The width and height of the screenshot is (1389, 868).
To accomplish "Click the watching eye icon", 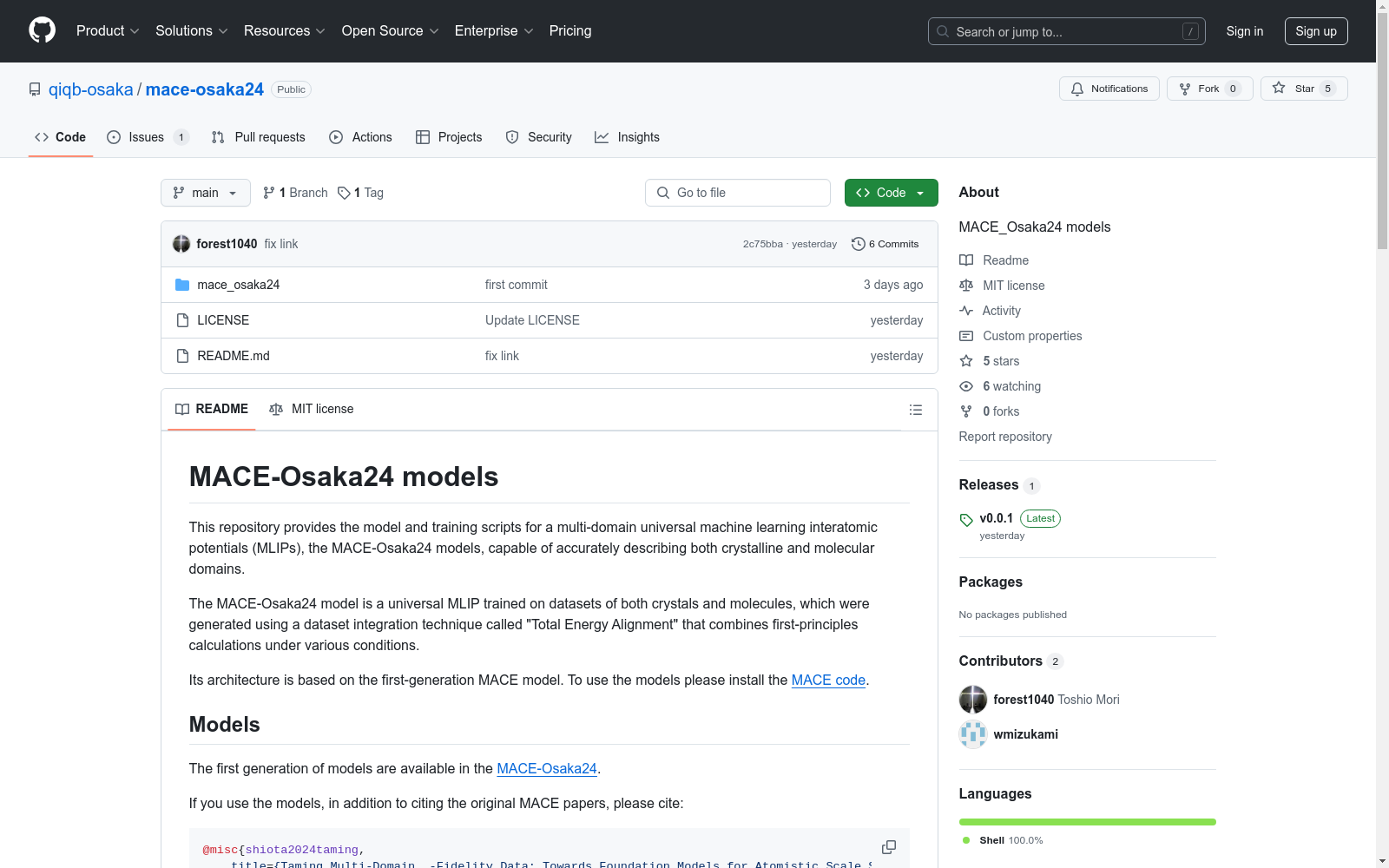I will pyautogui.click(x=966, y=386).
